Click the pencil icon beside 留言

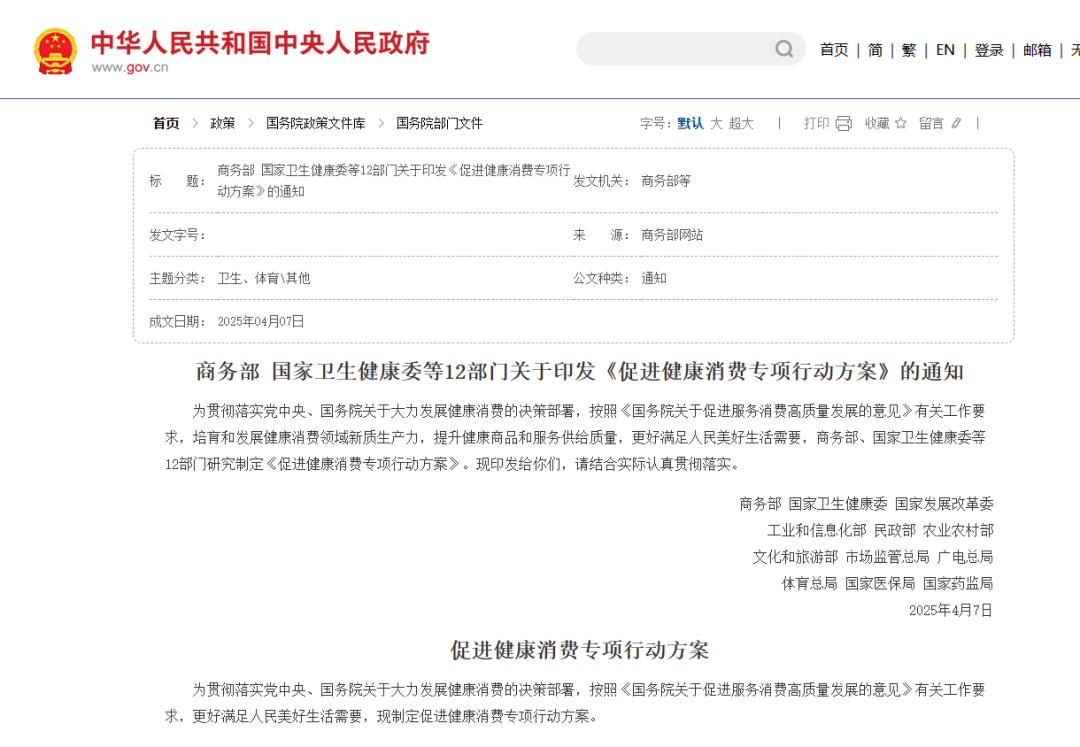click(956, 123)
